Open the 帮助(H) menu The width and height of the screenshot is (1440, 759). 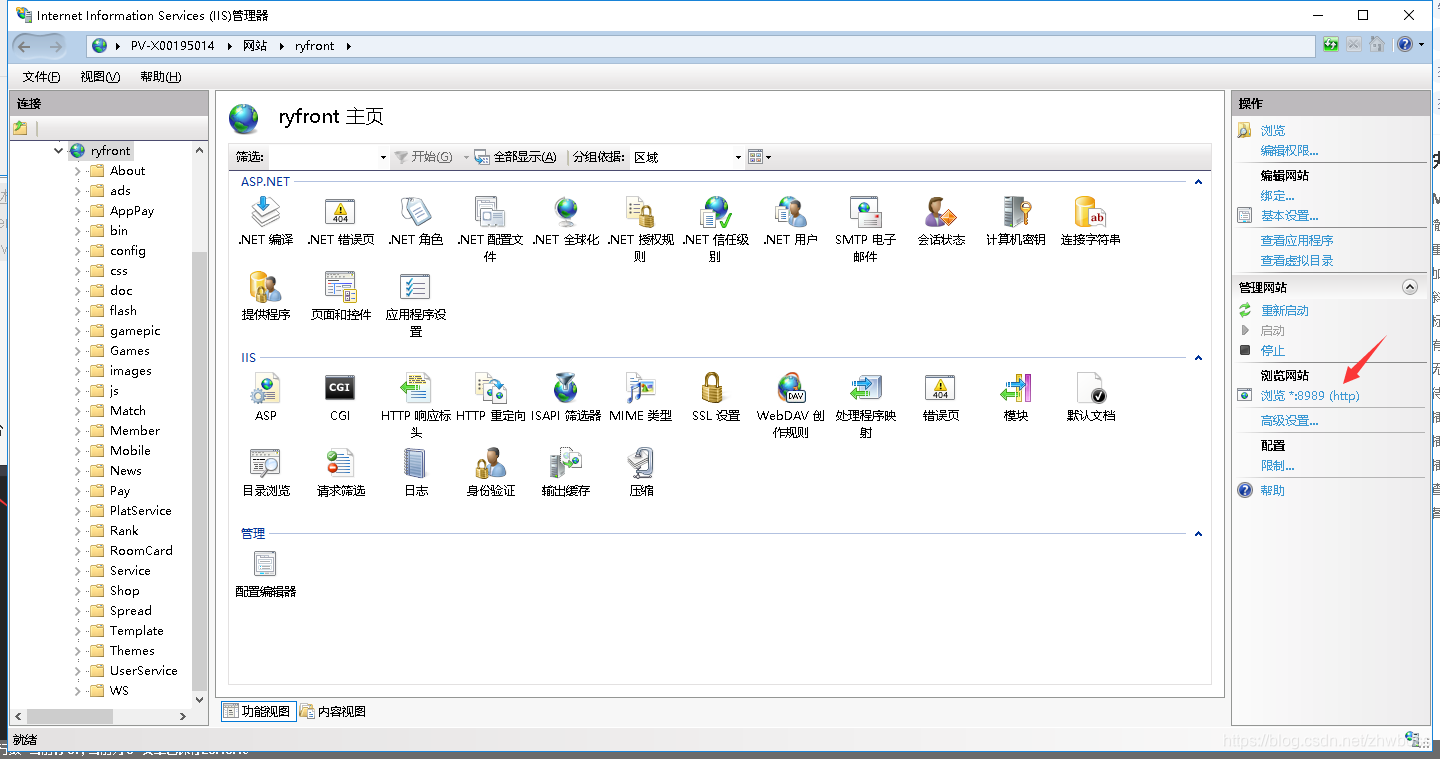(x=160, y=77)
